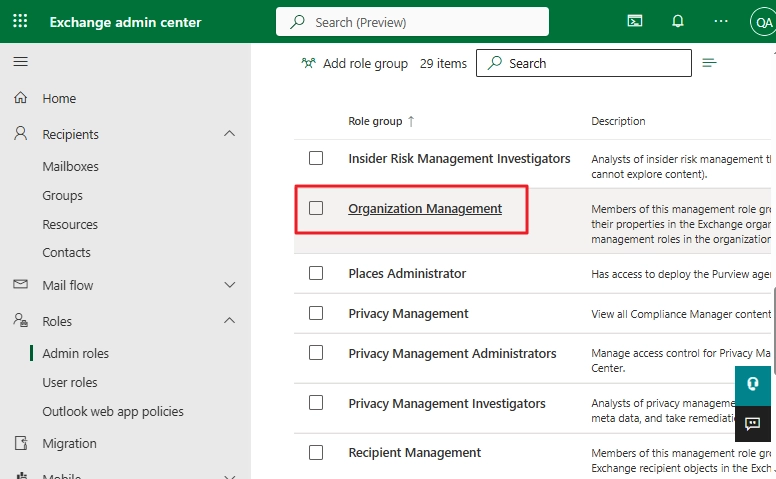Click the Mail flow envelope icon
Image resolution: width=776 pixels, height=479 pixels.
pyautogui.click(x=20, y=284)
